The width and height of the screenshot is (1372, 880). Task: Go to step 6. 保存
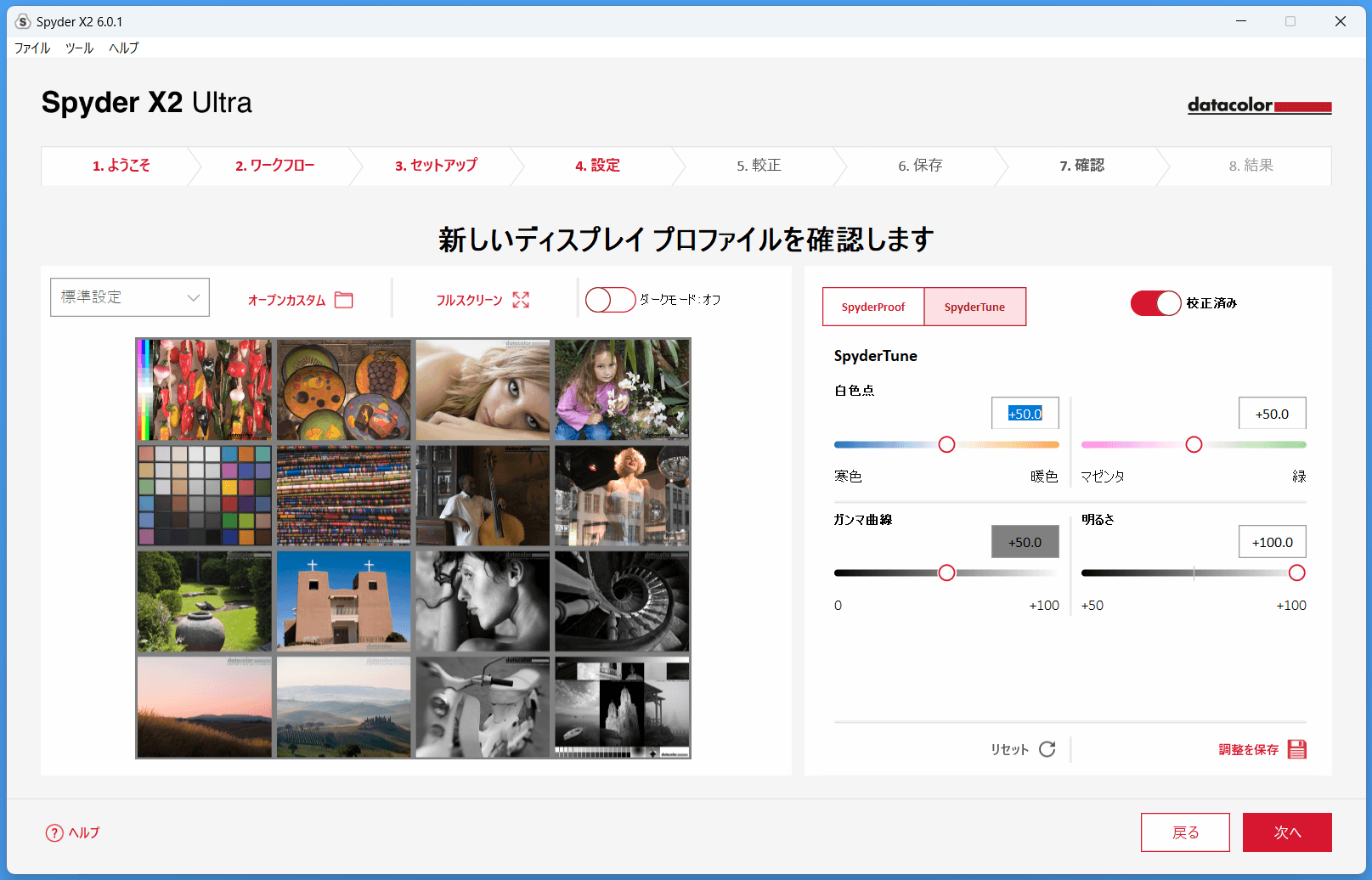(920, 166)
